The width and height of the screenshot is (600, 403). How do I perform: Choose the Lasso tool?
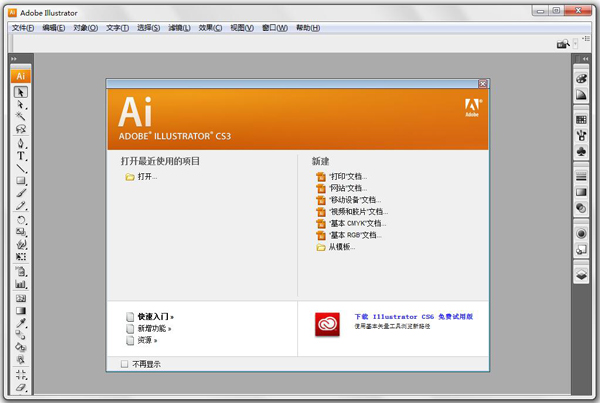[21, 129]
